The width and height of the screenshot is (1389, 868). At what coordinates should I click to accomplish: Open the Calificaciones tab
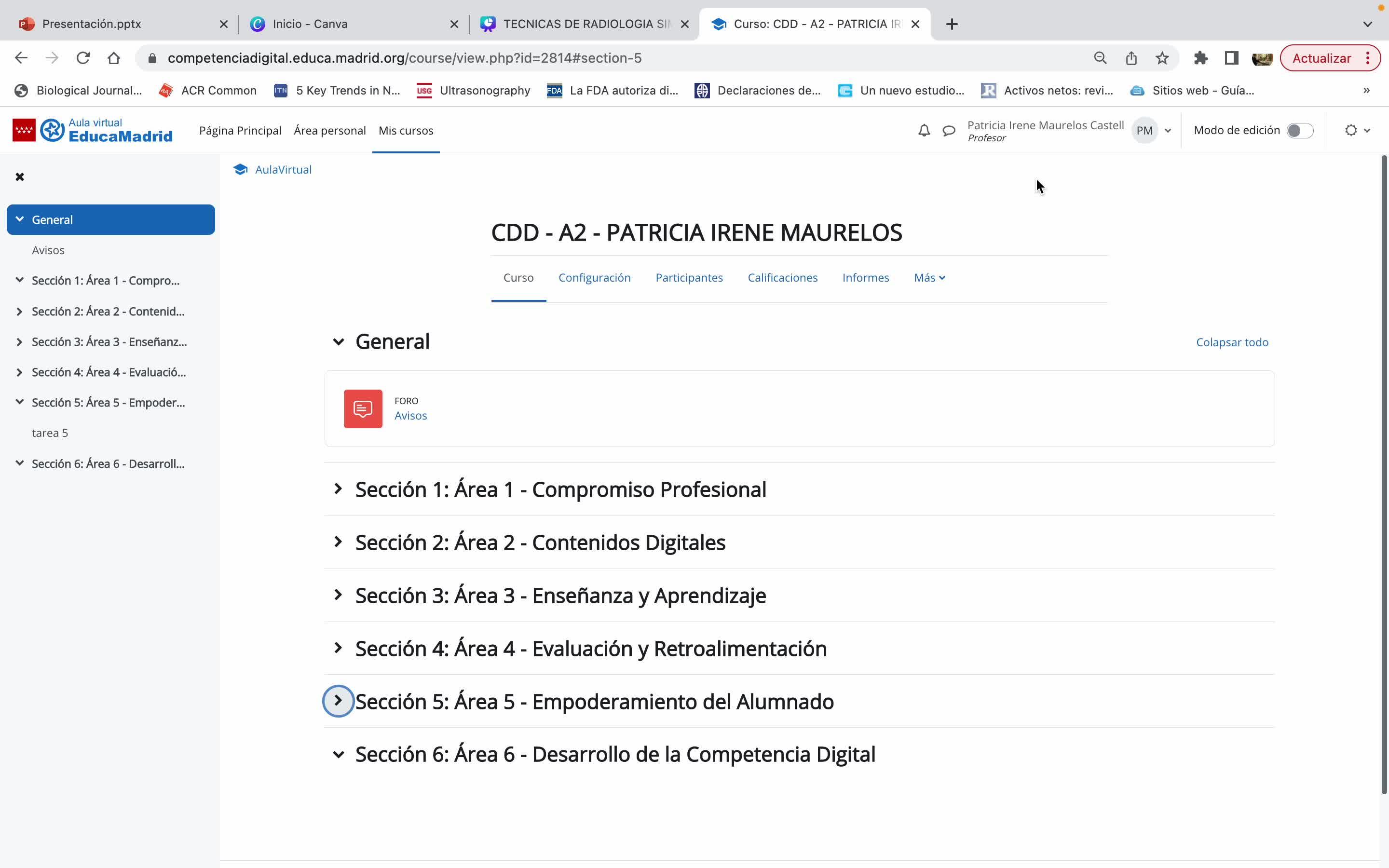pyautogui.click(x=782, y=278)
